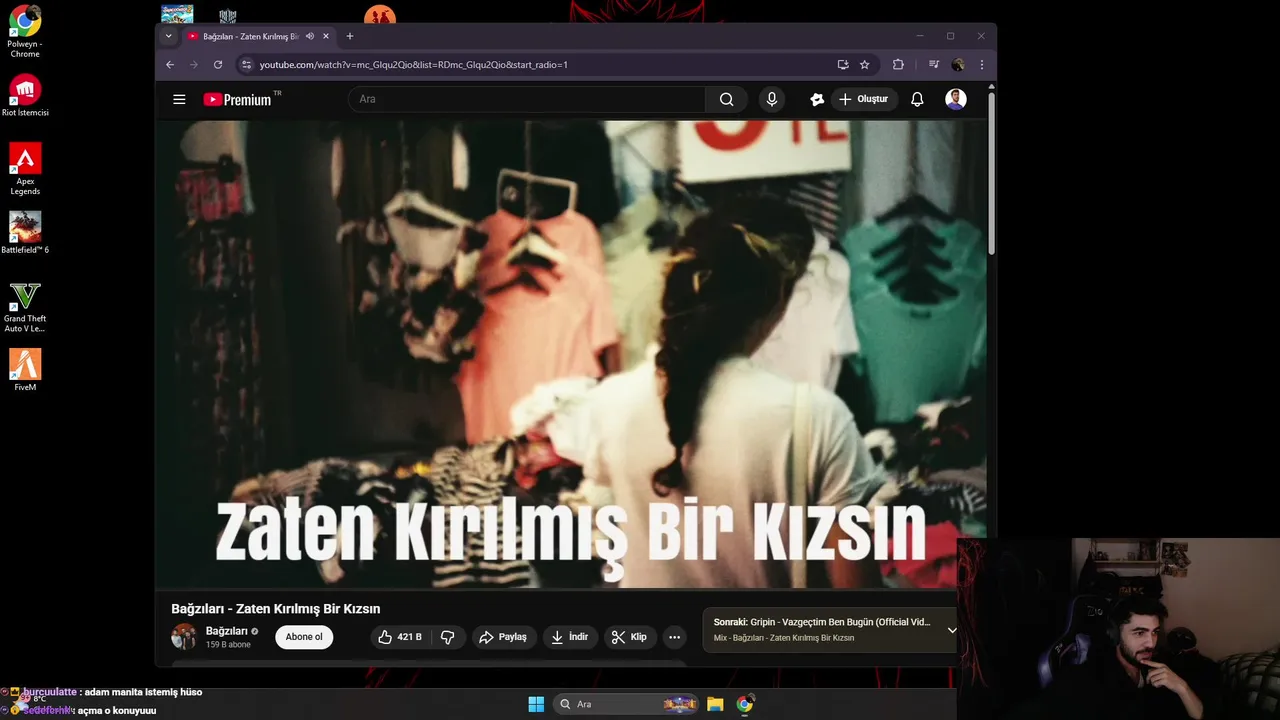
Task: Switch to Chrome from the taskbar
Action: point(745,704)
